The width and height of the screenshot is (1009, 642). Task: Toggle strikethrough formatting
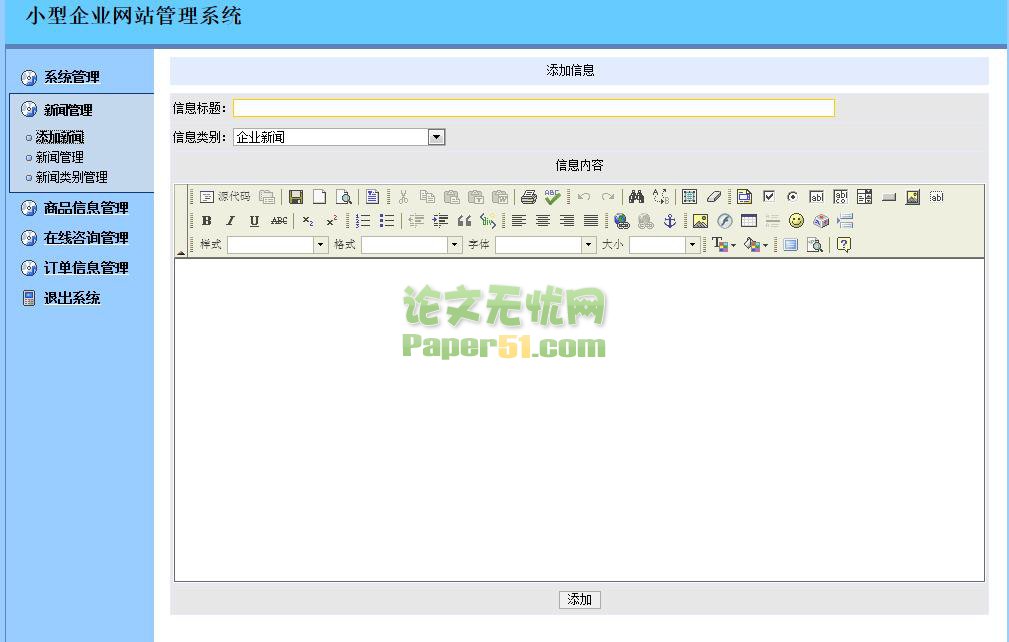click(279, 221)
